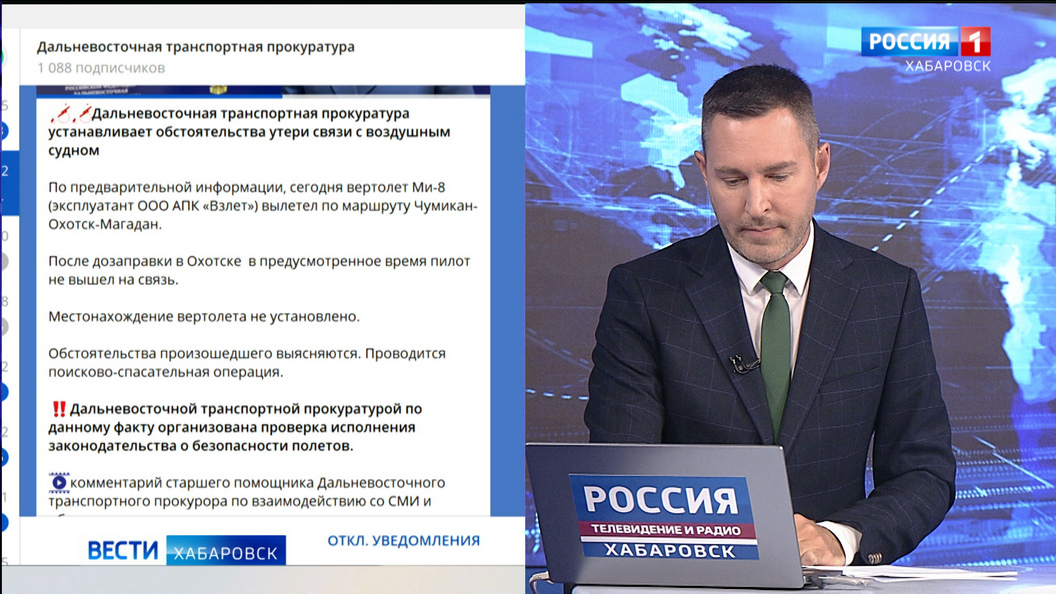Image resolution: width=1056 pixels, height=594 pixels.
Task: Open channel header title above the subscriber count
Action: (x=195, y=47)
